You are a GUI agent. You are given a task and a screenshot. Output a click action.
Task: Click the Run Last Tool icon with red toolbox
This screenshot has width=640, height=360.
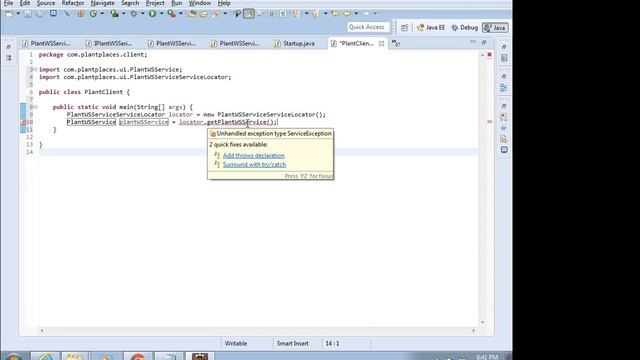click(171, 14)
